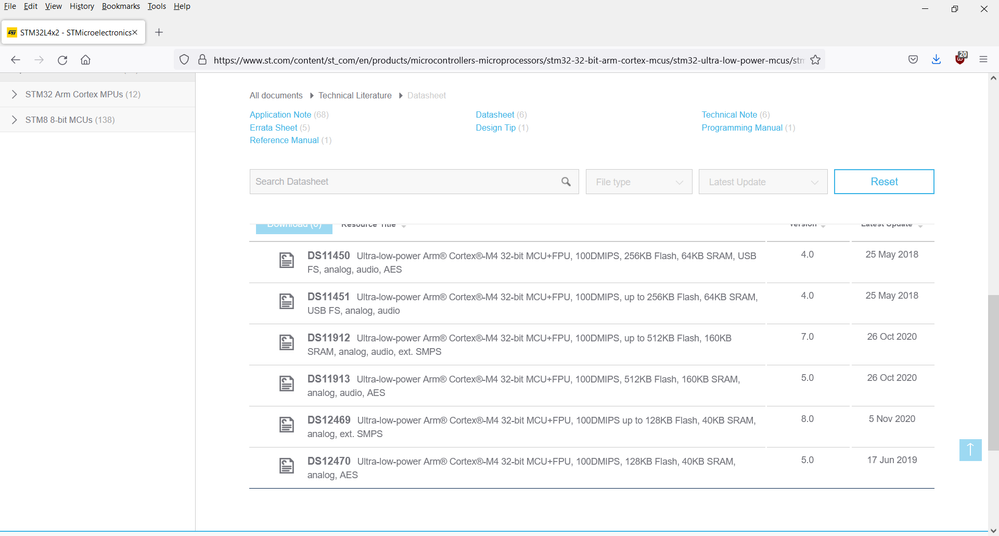Click the scrollbar down arrow
The width and height of the screenshot is (999, 536).
tap(993, 530)
